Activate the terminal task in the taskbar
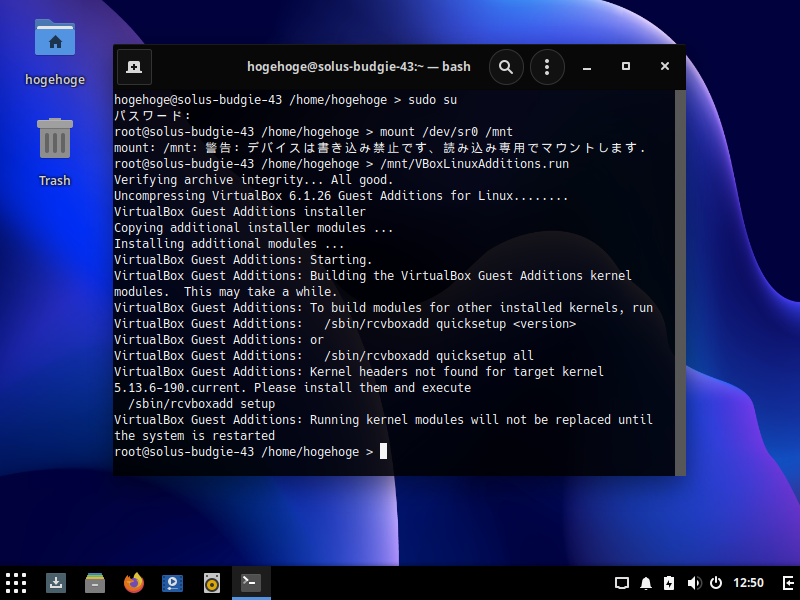 251,583
